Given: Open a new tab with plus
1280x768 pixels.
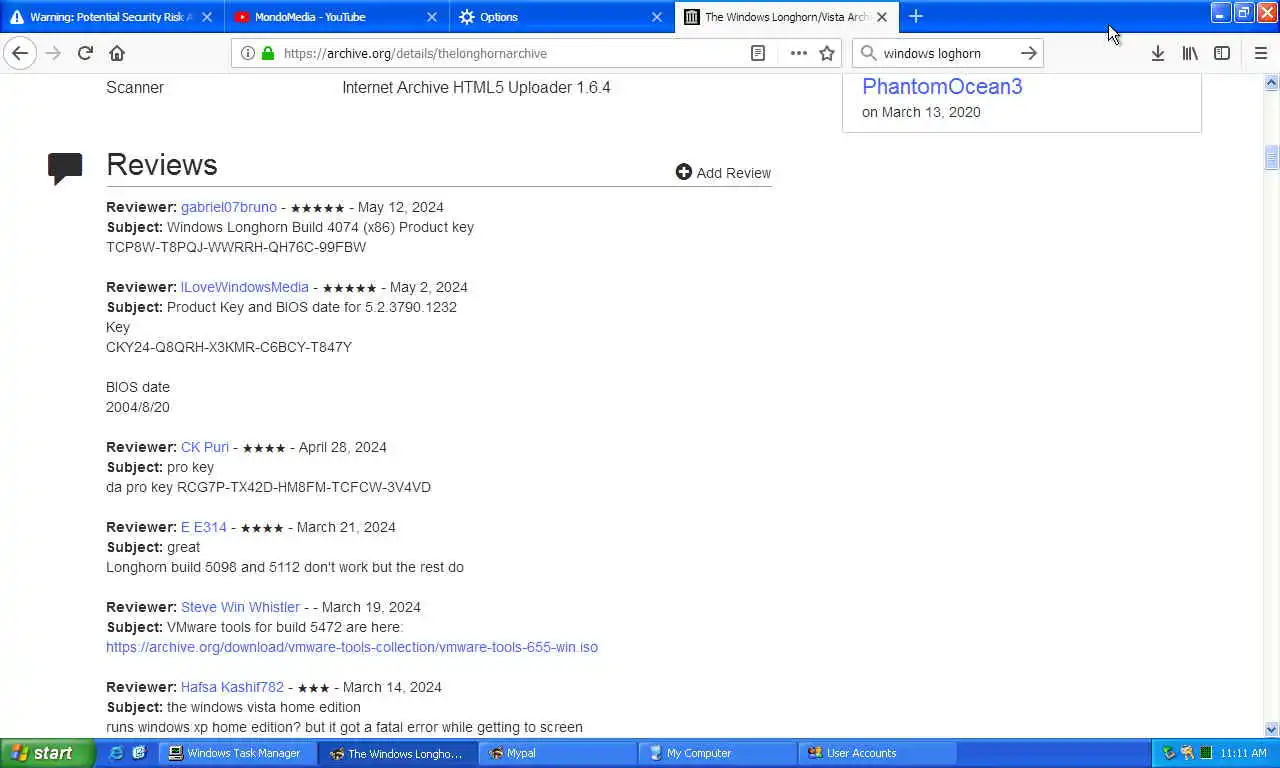Looking at the screenshot, I should click(915, 16).
